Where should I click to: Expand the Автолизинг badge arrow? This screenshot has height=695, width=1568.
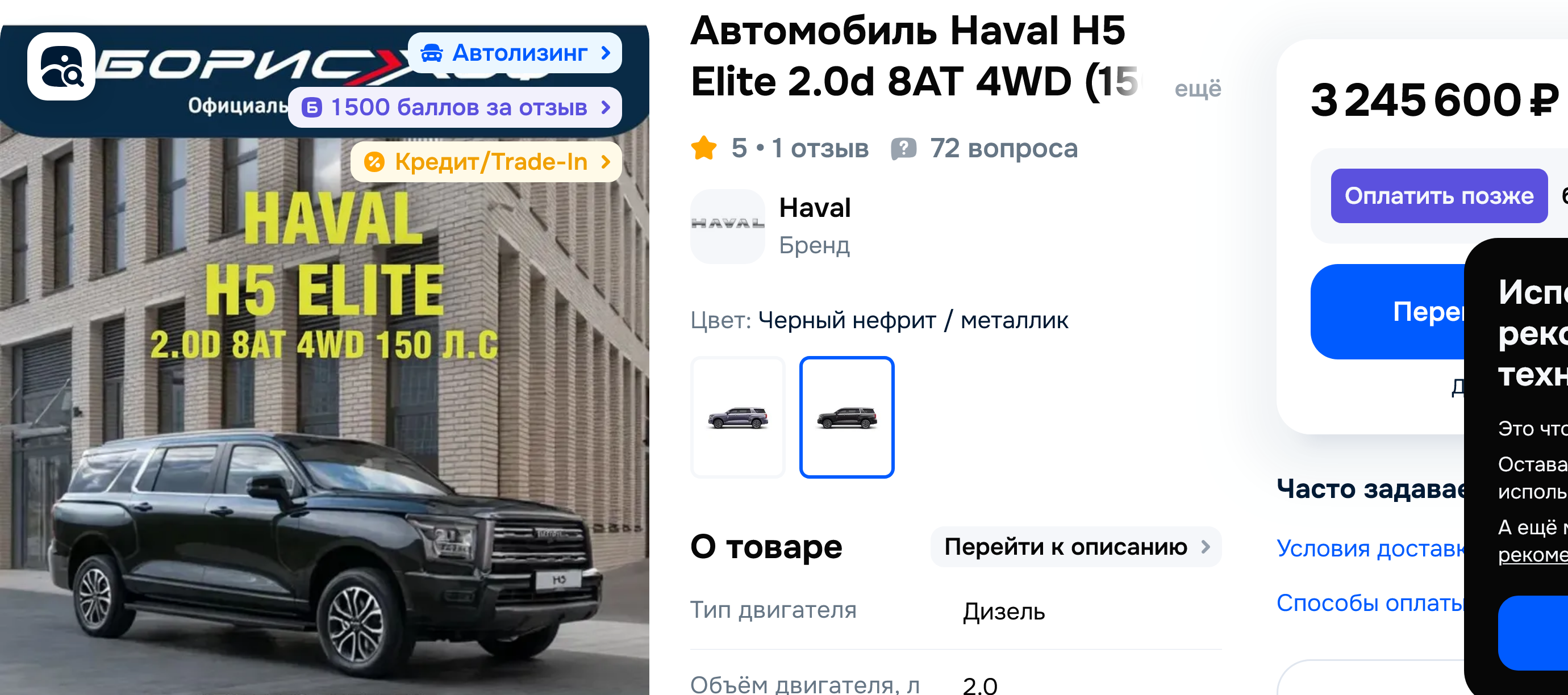click(x=605, y=53)
